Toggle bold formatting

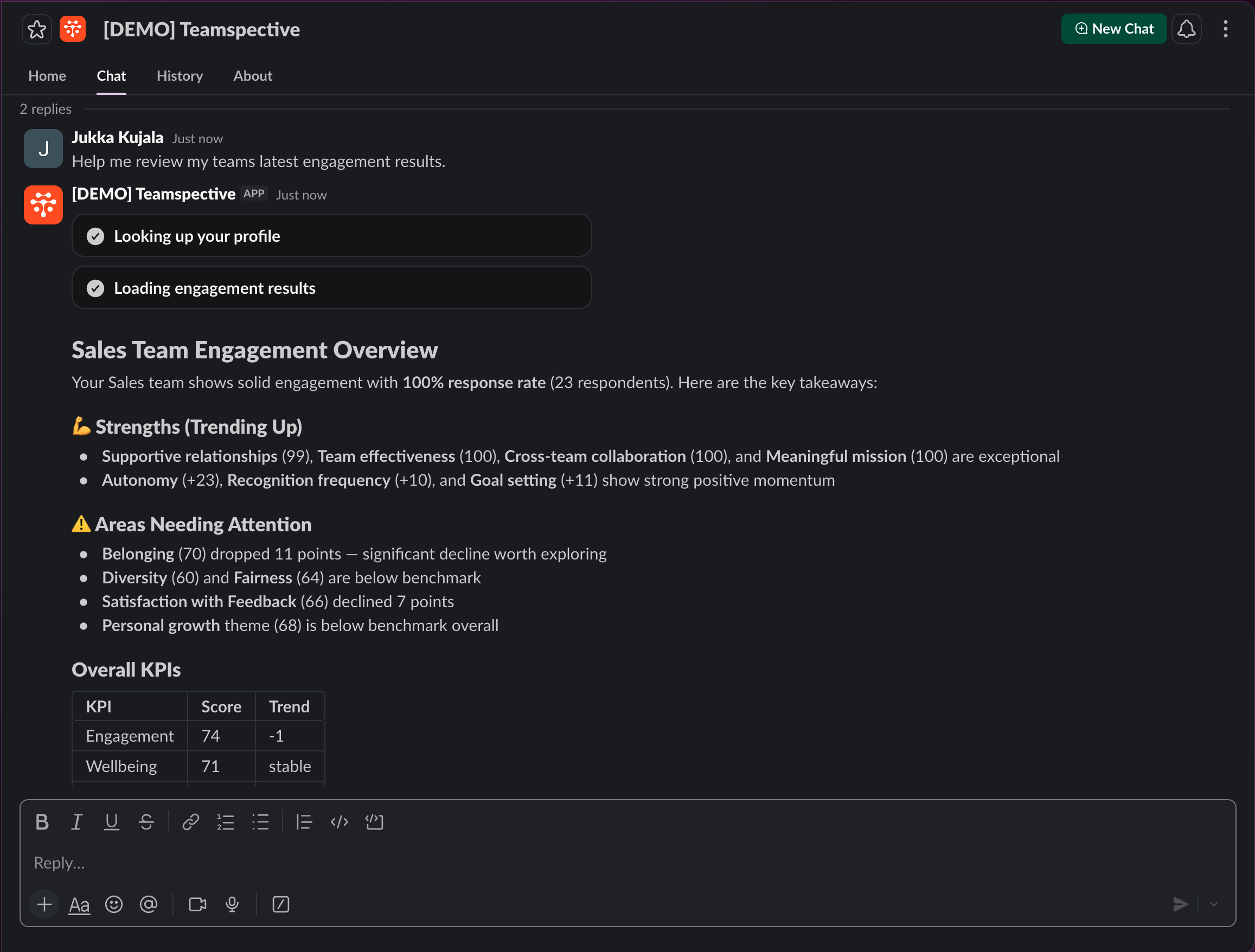point(42,821)
